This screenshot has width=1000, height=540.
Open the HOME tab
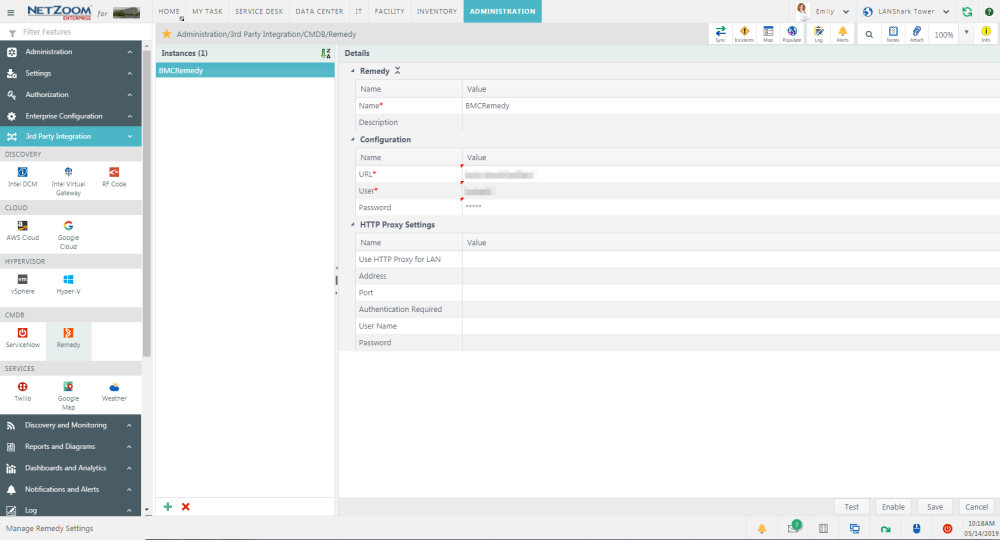tap(169, 11)
